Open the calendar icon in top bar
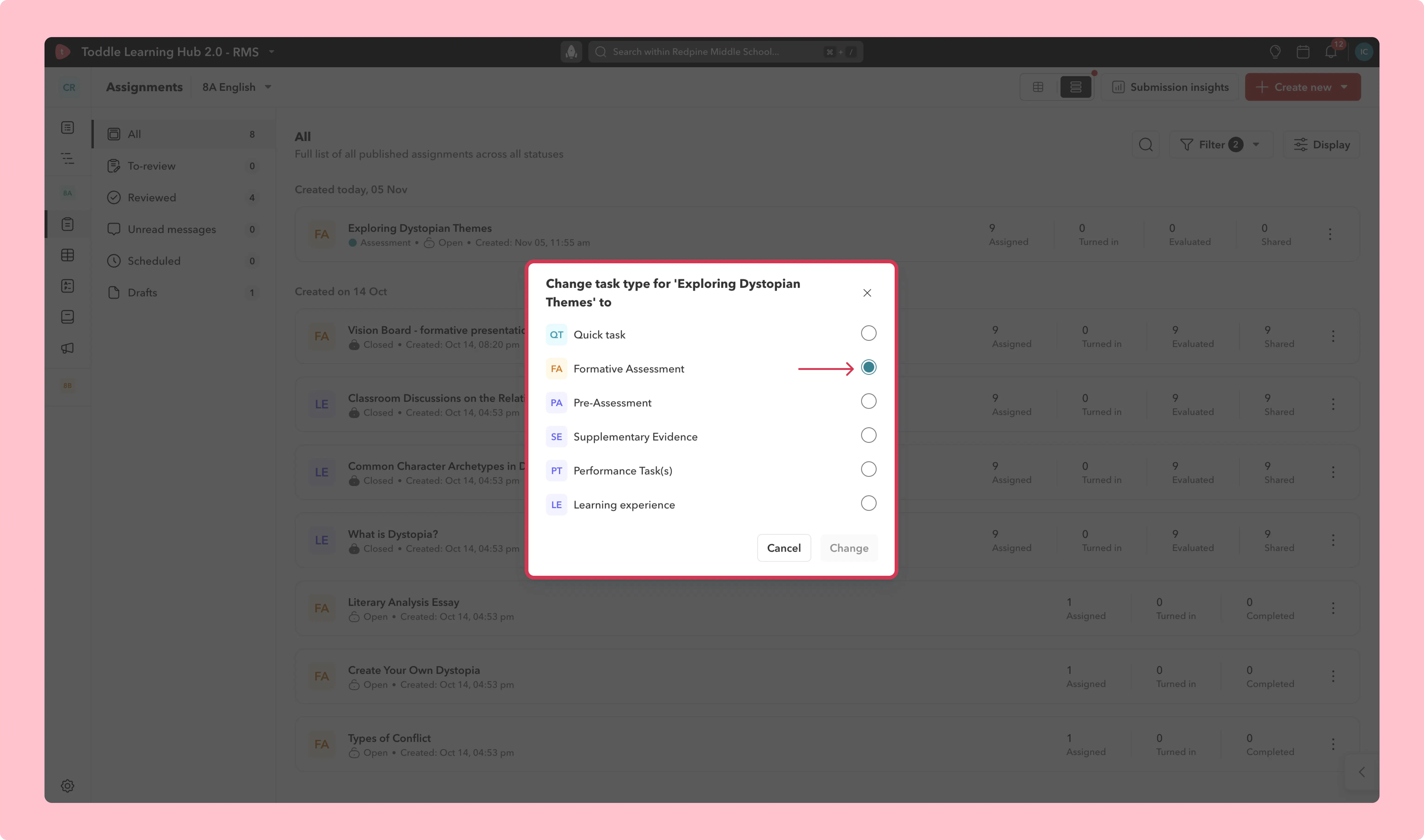The height and width of the screenshot is (840, 1424). tap(1303, 52)
